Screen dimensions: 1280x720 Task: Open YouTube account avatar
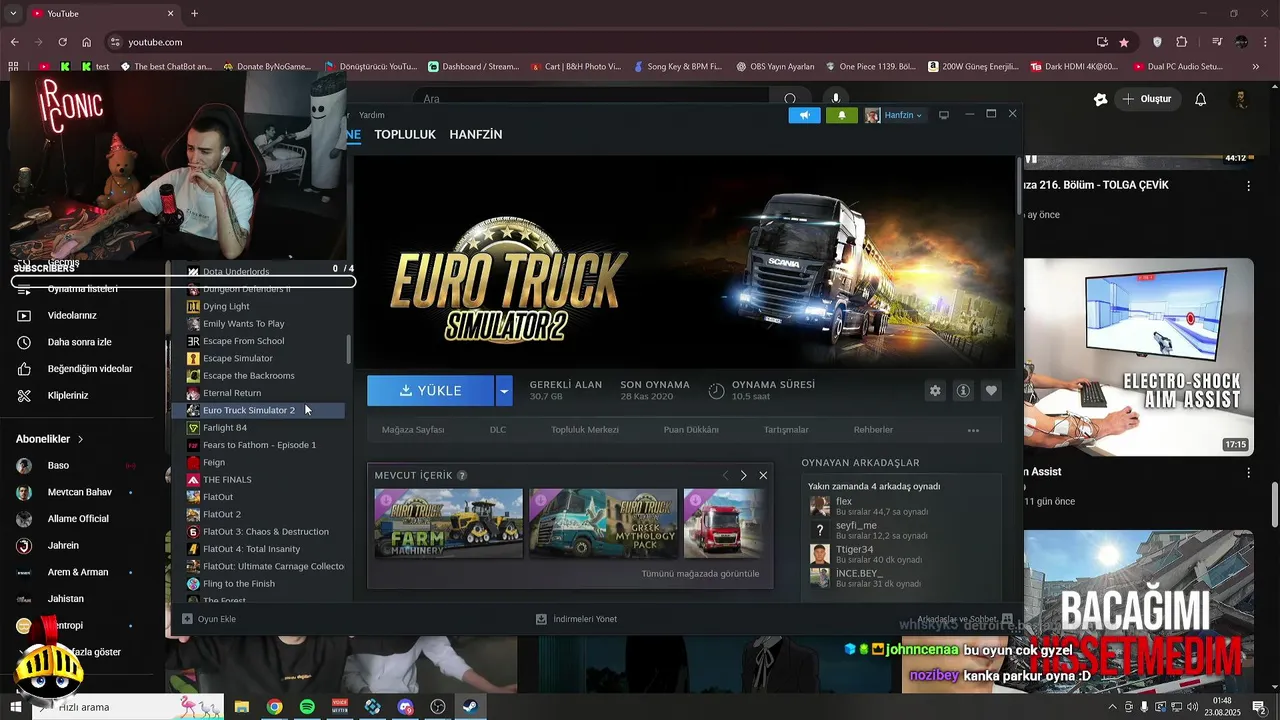[x=1241, y=99]
